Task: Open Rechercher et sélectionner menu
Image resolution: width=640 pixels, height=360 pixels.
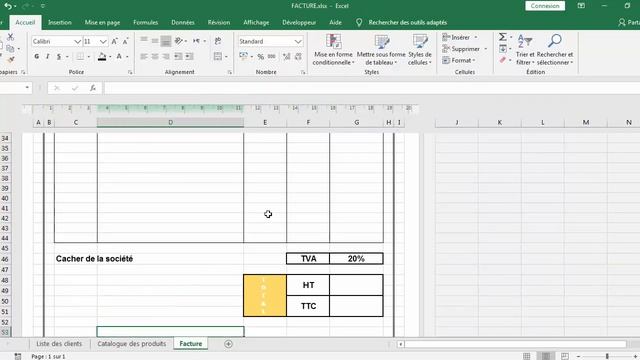Action: (x=555, y=50)
